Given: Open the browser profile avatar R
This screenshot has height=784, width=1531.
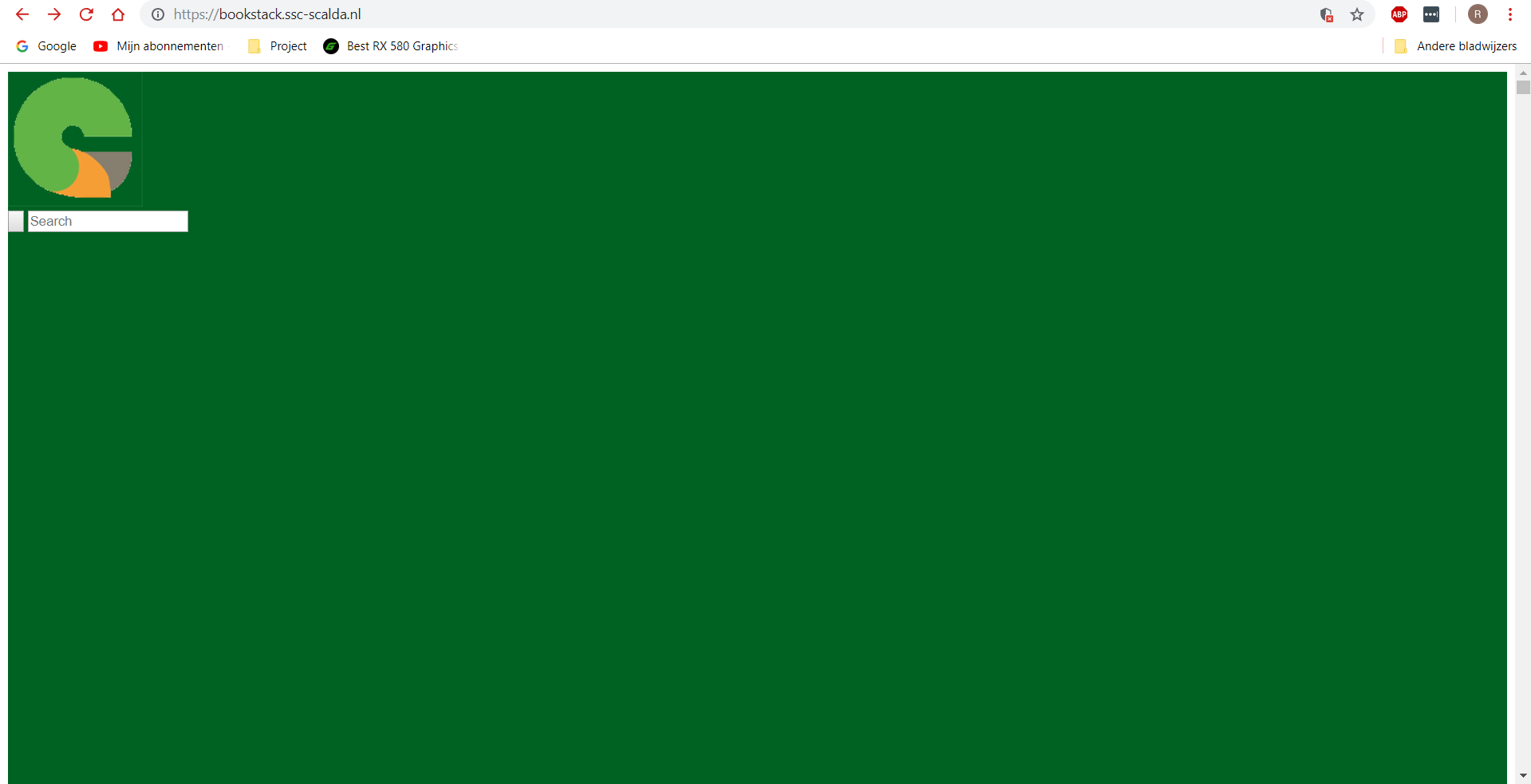Looking at the screenshot, I should click(x=1477, y=14).
